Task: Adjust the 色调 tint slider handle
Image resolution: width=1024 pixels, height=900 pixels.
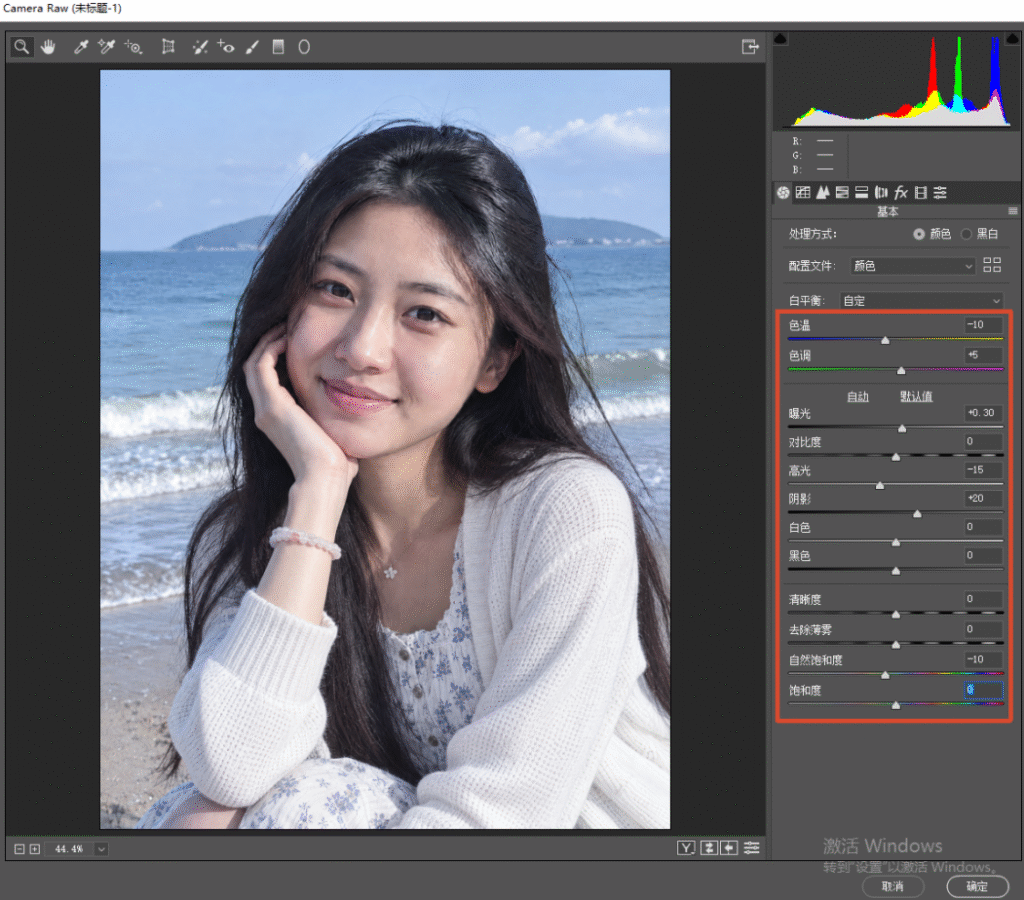Action: point(901,370)
